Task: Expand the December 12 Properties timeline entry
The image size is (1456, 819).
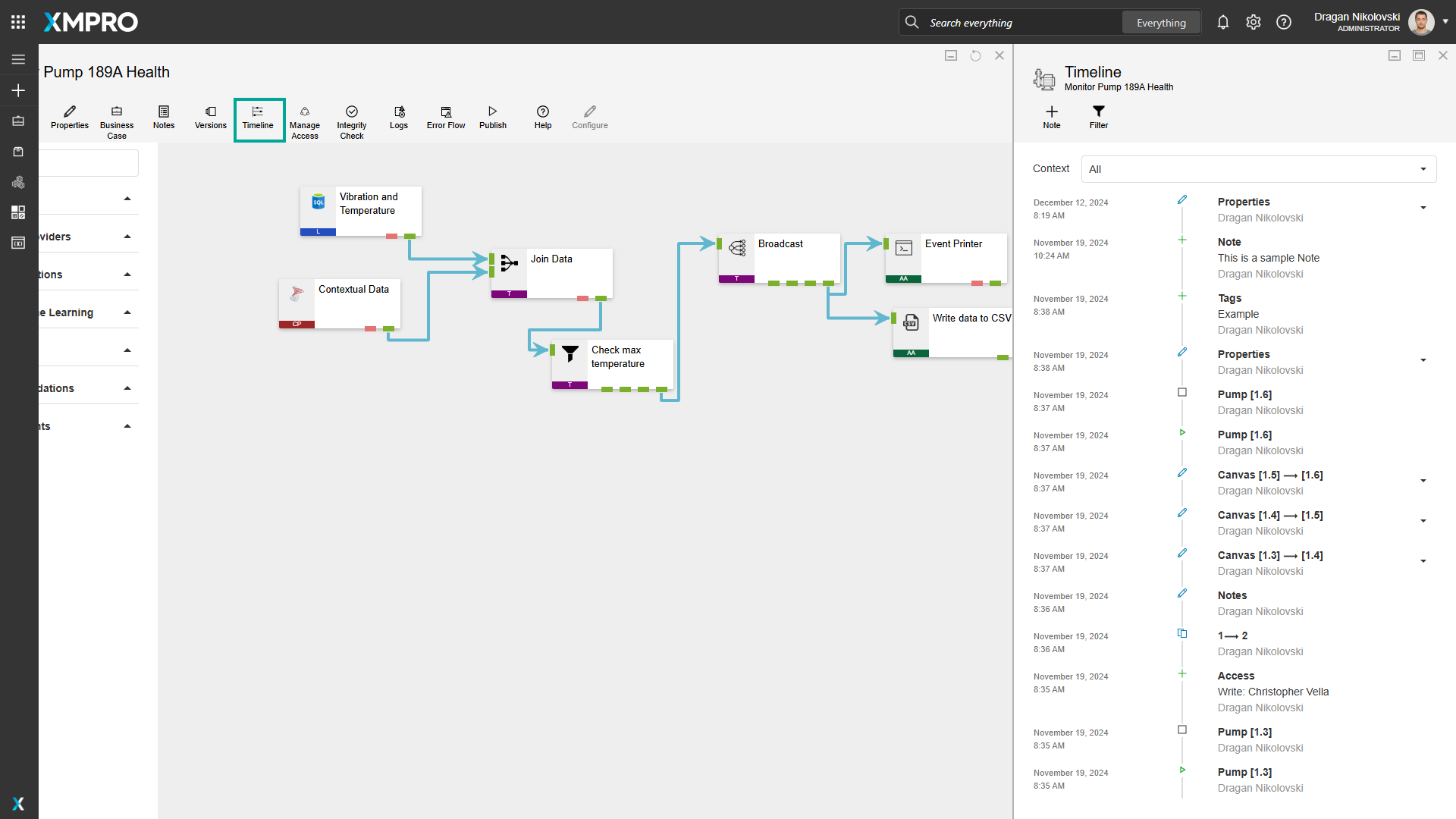Action: [x=1422, y=207]
